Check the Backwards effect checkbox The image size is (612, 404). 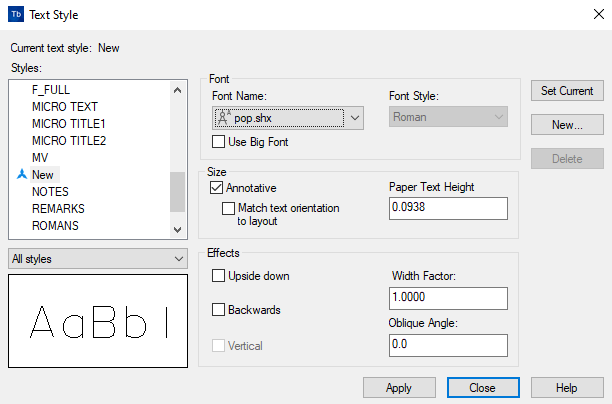click(x=219, y=310)
